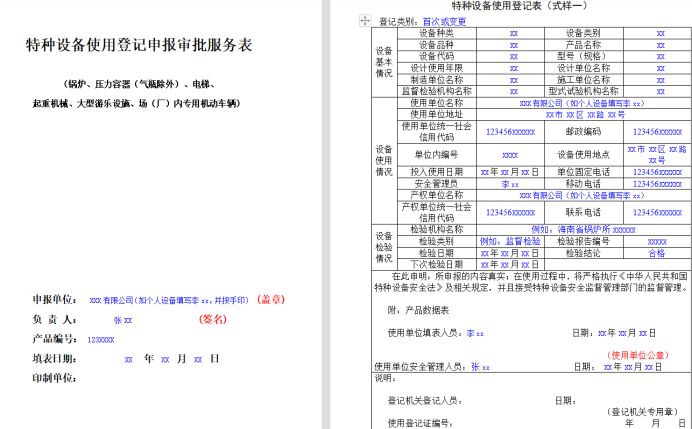Click the 使用登记证编号 label
Viewport: 692px width, 429px height.
point(420,423)
